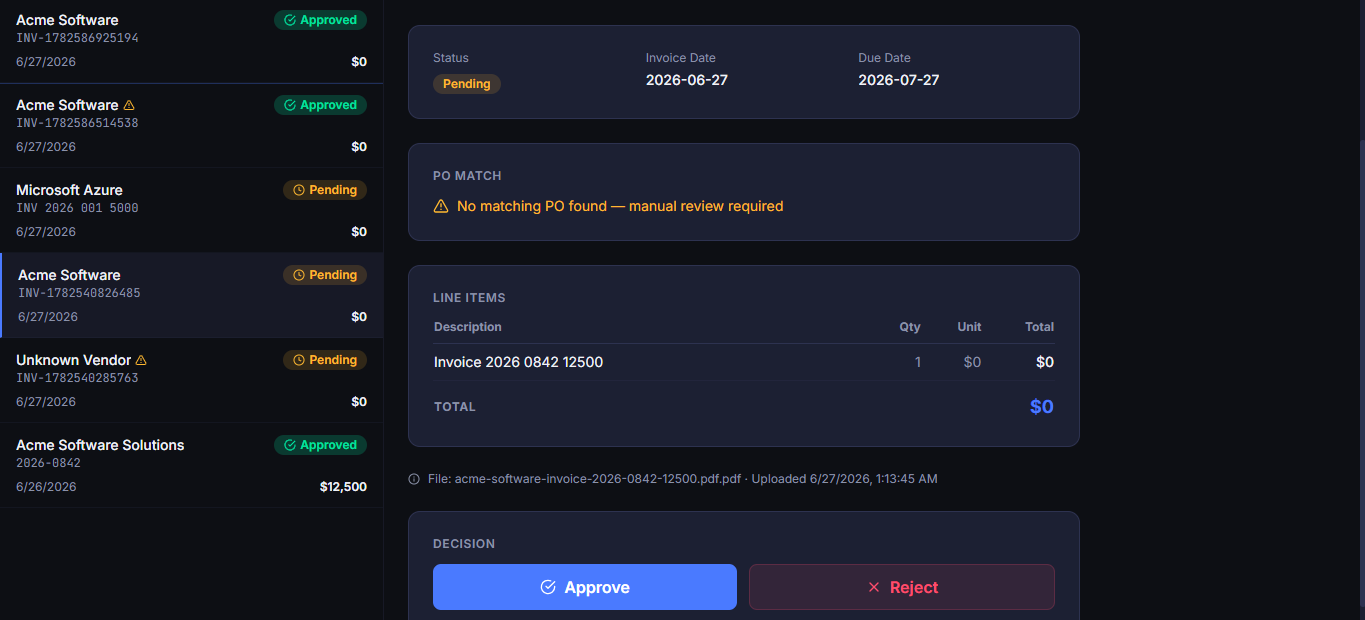The width and height of the screenshot is (1365, 620).
Task: Click the Invoice 2026 0842 12500 line item row
Action: tap(744, 362)
